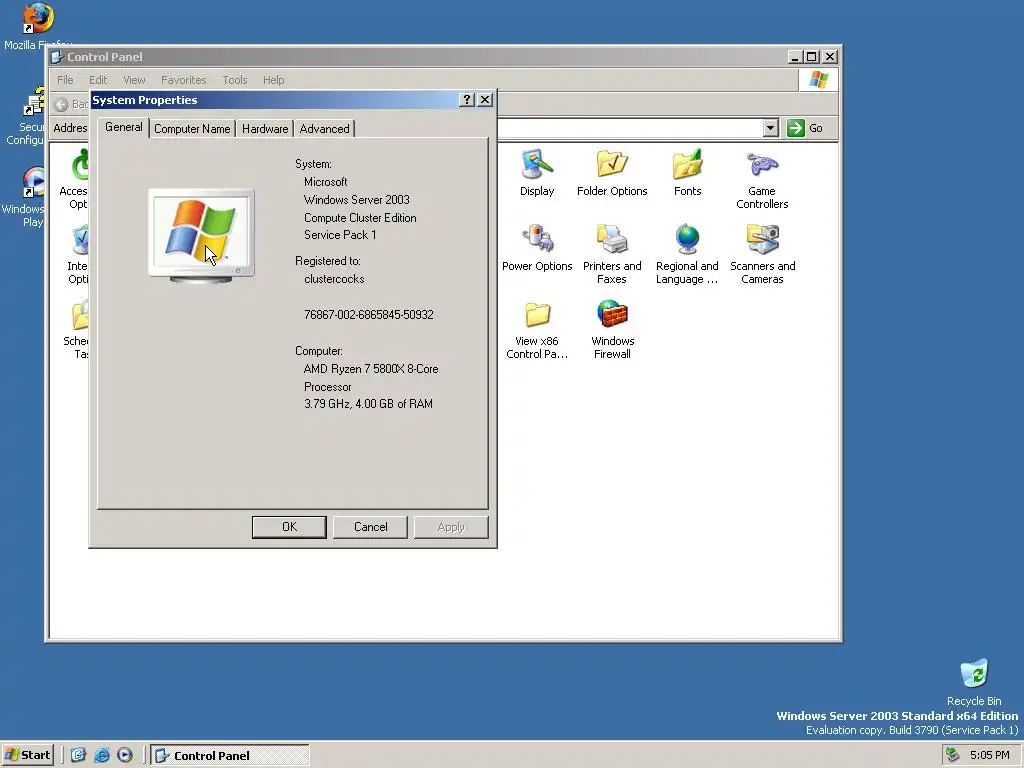Image resolution: width=1024 pixels, height=768 pixels.
Task: Click Control Panel taskbar button
Action: (x=230, y=755)
